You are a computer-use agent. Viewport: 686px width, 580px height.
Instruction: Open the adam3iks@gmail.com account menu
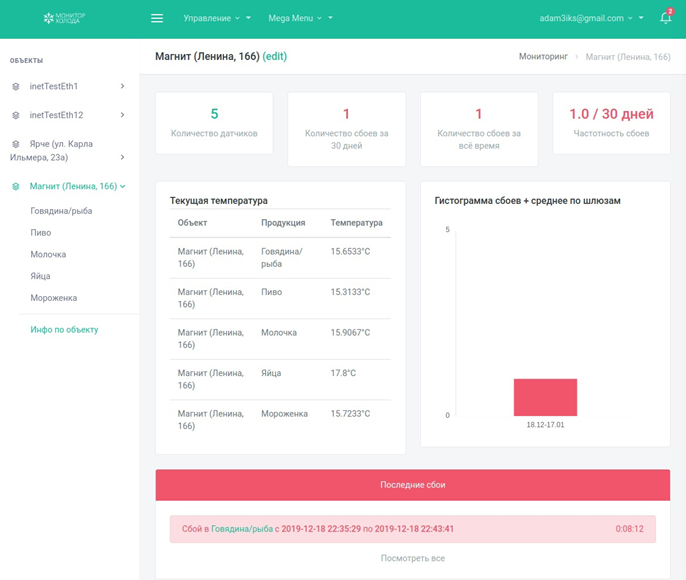[591, 18]
